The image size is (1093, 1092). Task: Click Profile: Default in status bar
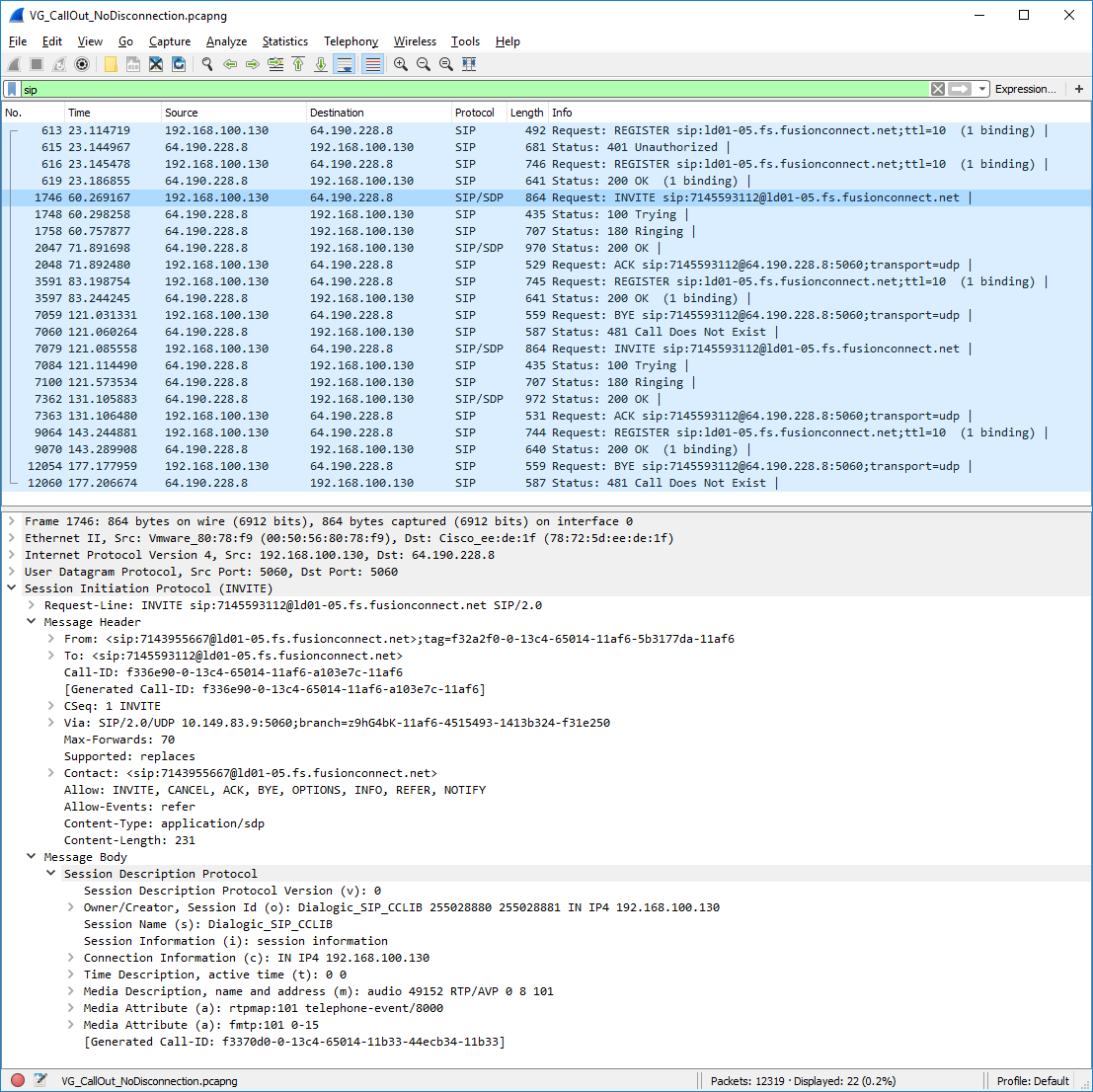click(x=1033, y=1080)
